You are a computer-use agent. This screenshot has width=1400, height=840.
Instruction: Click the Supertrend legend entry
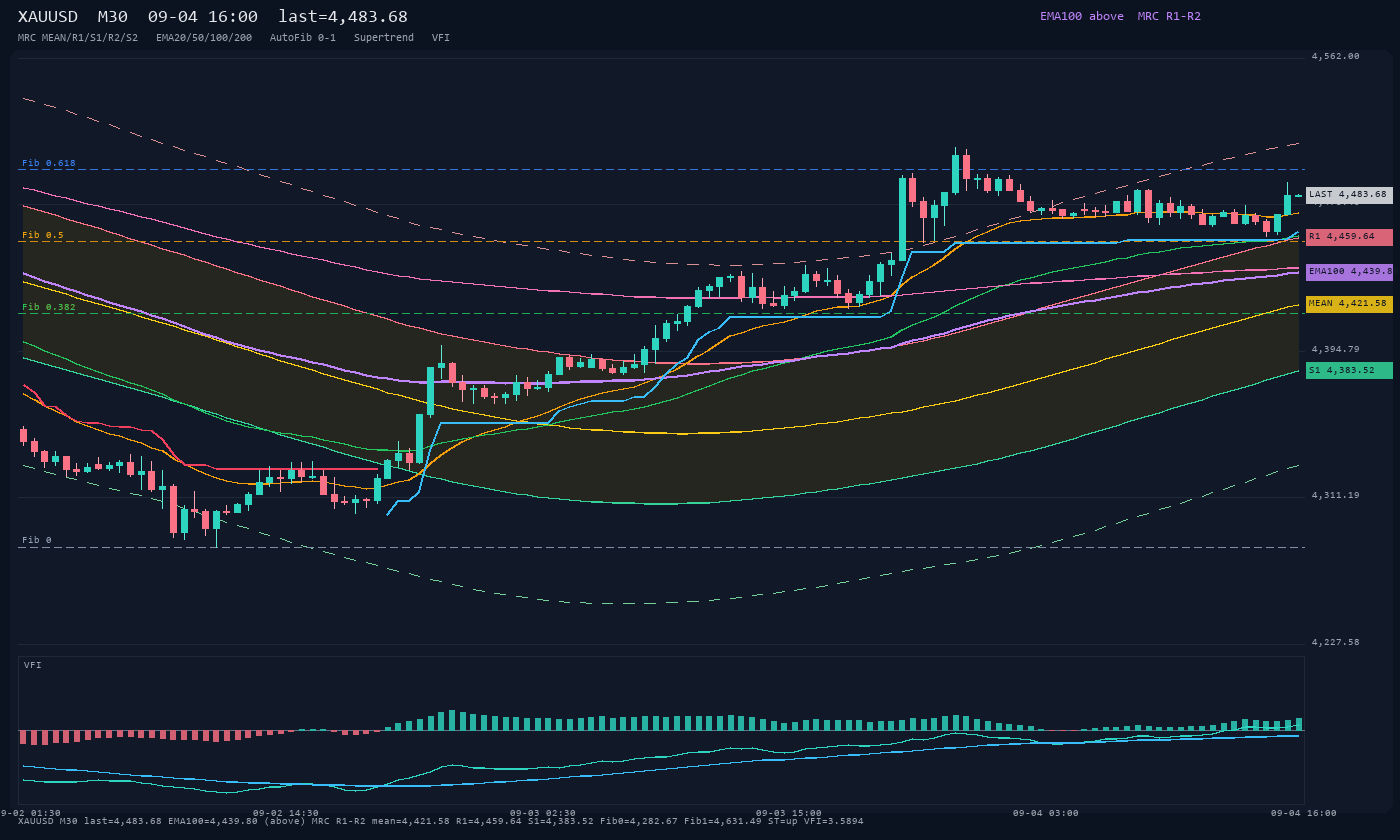[x=384, y=38]
